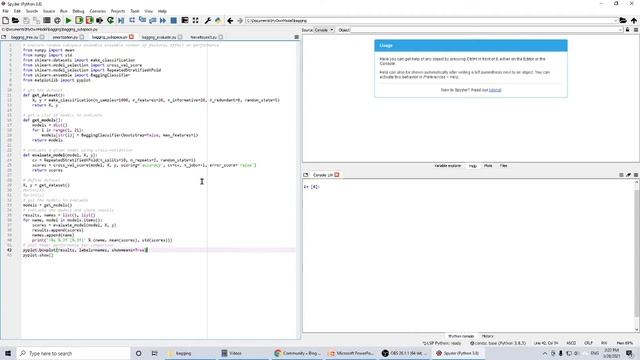Open OBS from the taskbar
Image resolution: width=640 pixels, height=360 pixels.
[405, 353]
